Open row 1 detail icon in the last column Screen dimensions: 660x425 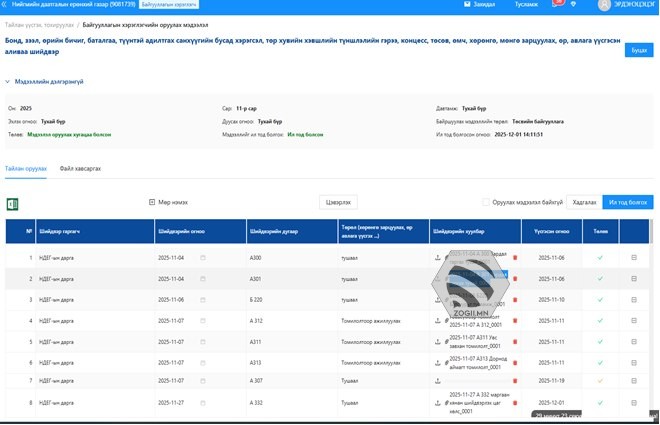(633, 258)
